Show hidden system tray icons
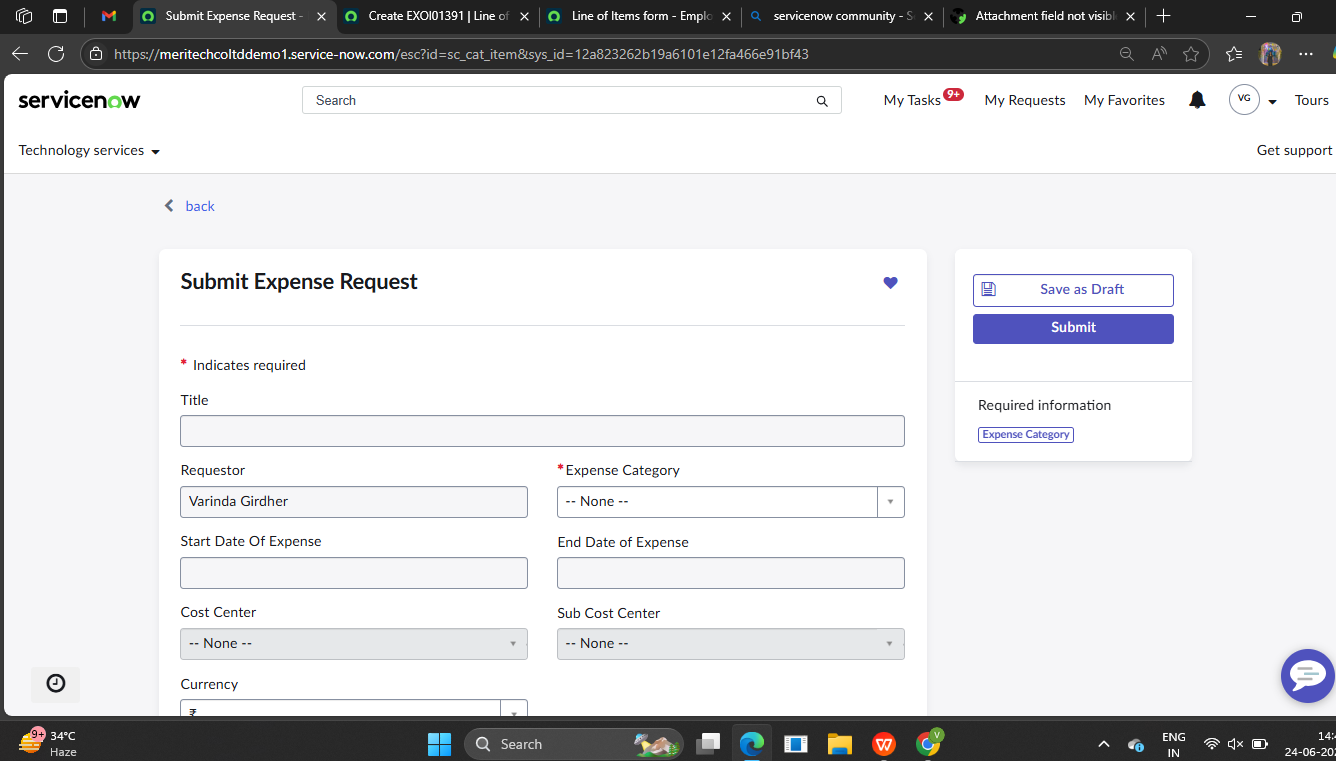The width and height of the screenshot is (1336, 761). [x=1104, y=744]
